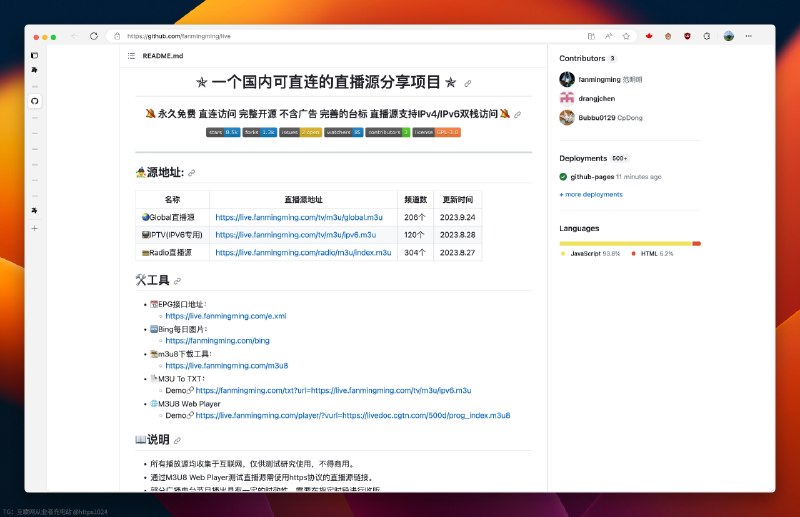Screen dimensions: 800x517
Task: Click the 304个 channel count cell
Action: [x=415, y=253]
